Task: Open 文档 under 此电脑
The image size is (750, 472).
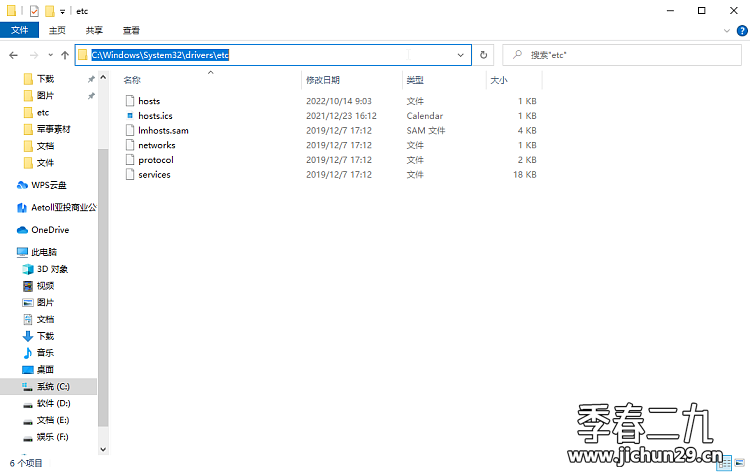Action: pos(45,319)
